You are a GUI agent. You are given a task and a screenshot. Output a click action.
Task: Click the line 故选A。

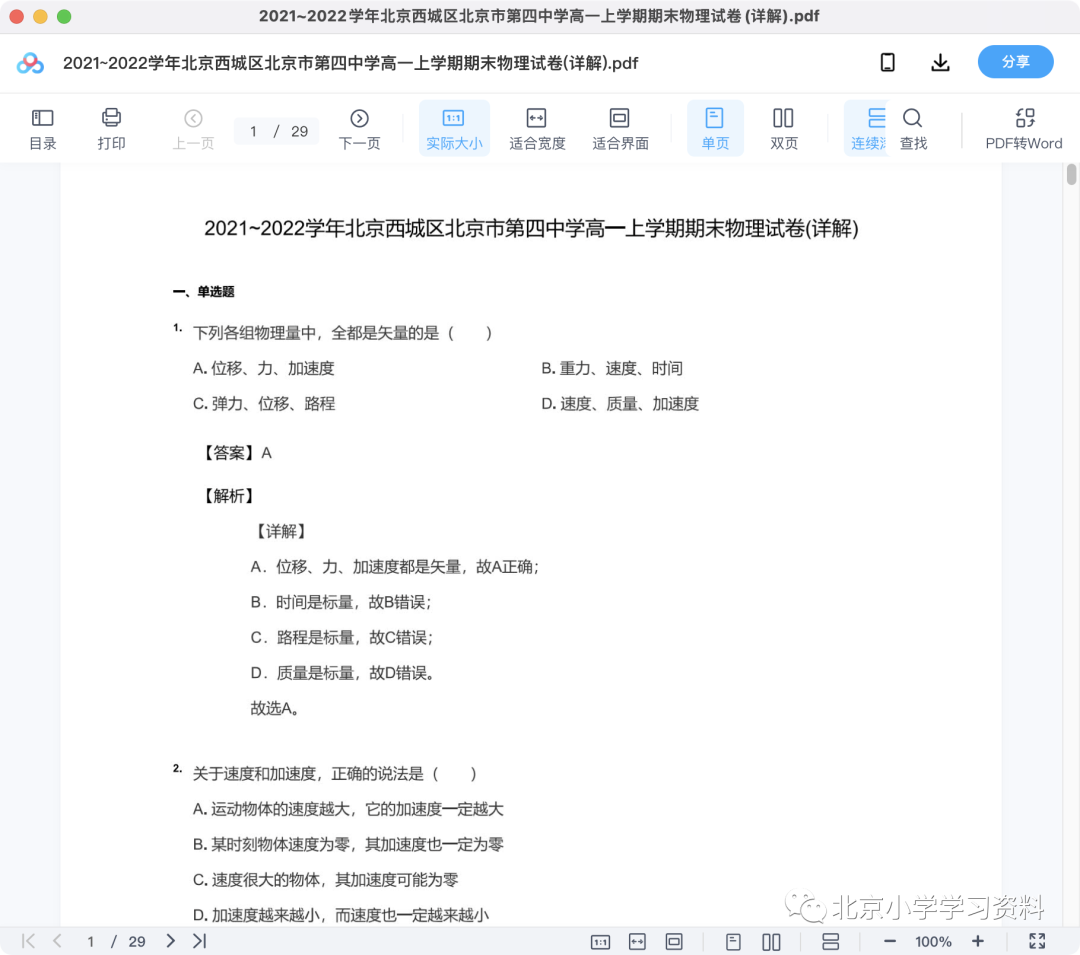275,709
